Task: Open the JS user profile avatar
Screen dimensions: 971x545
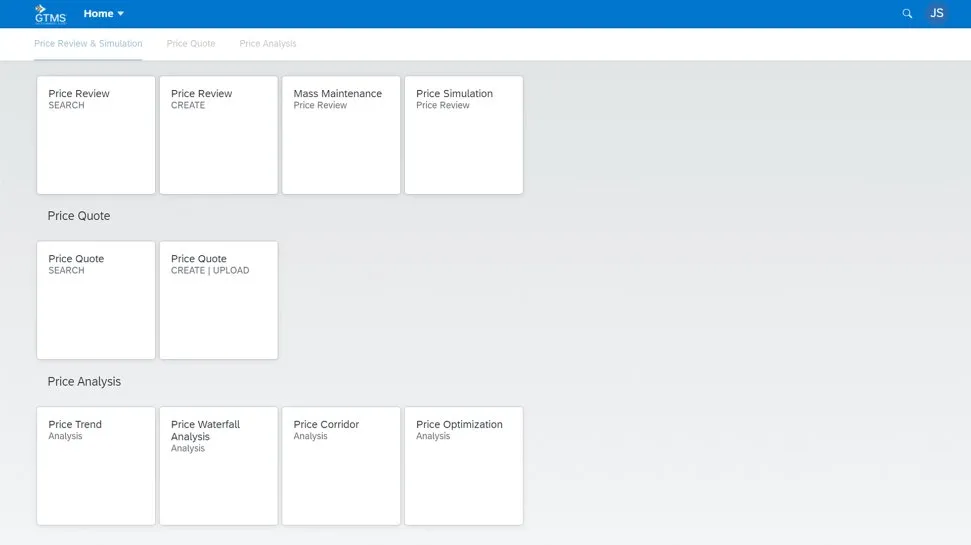Action: (x=937, y=14)
